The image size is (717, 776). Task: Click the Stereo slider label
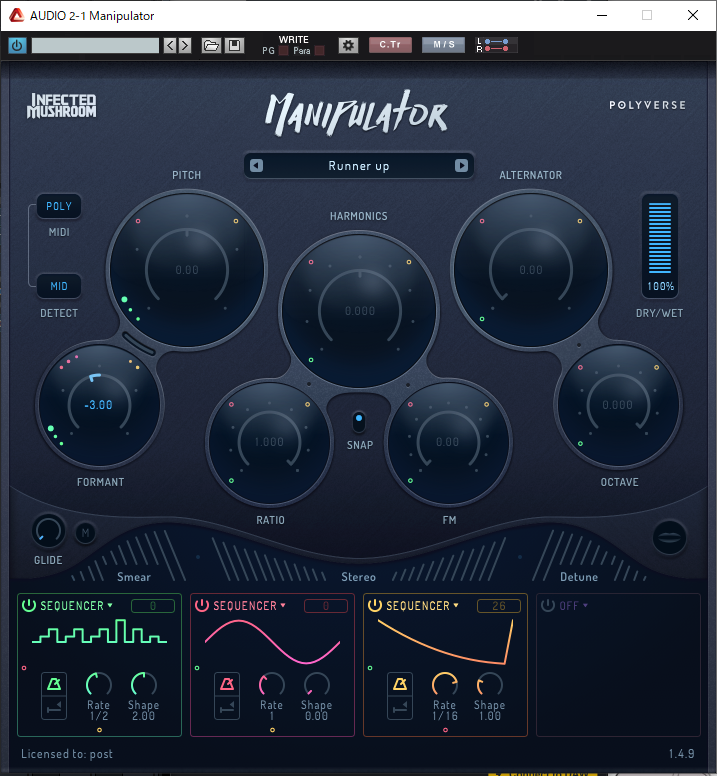(358, 577)
